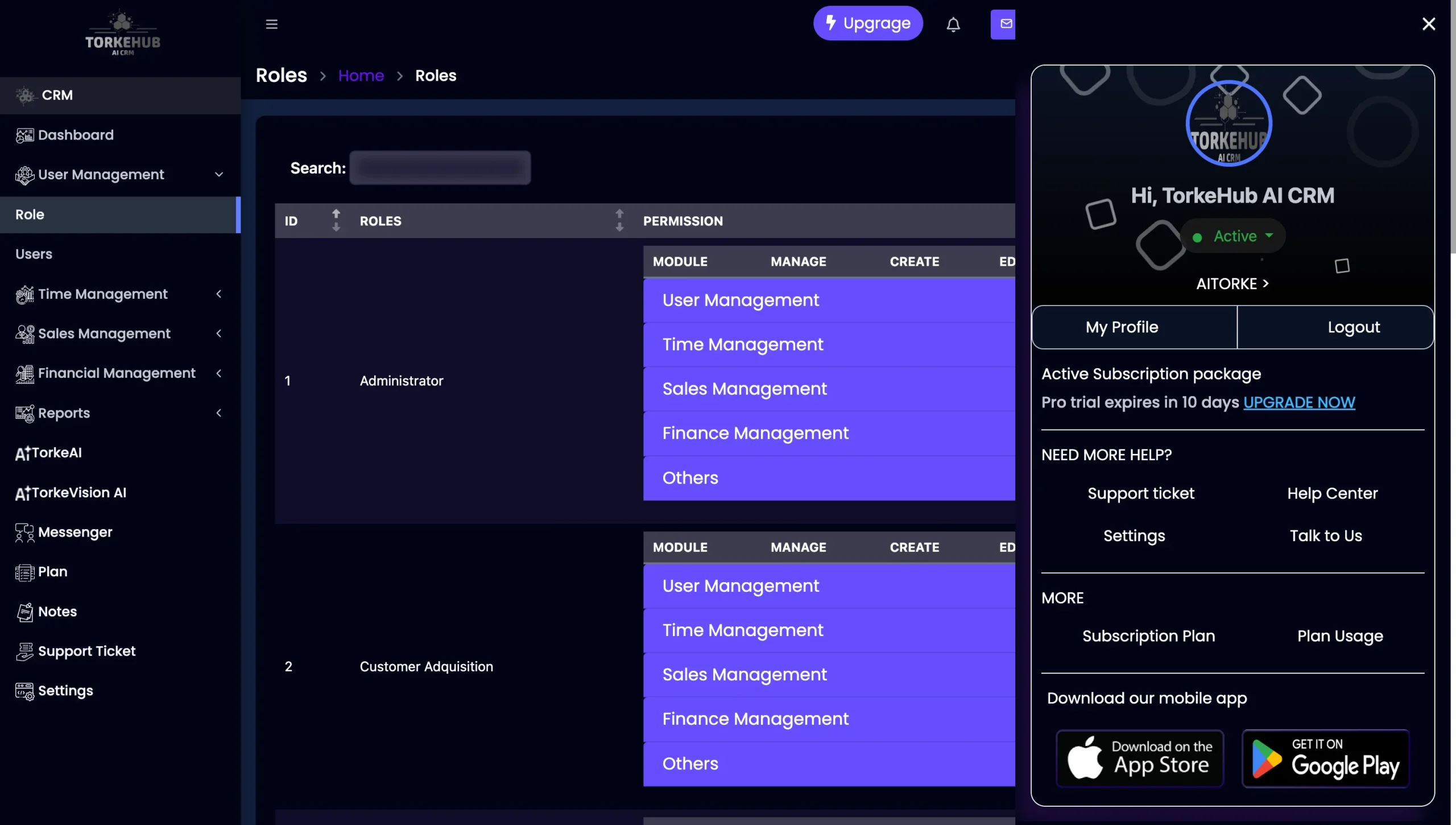Open the mail envelope icon
The width and height of the screenshot is (1456, 825).
(x=1003, y=24)
